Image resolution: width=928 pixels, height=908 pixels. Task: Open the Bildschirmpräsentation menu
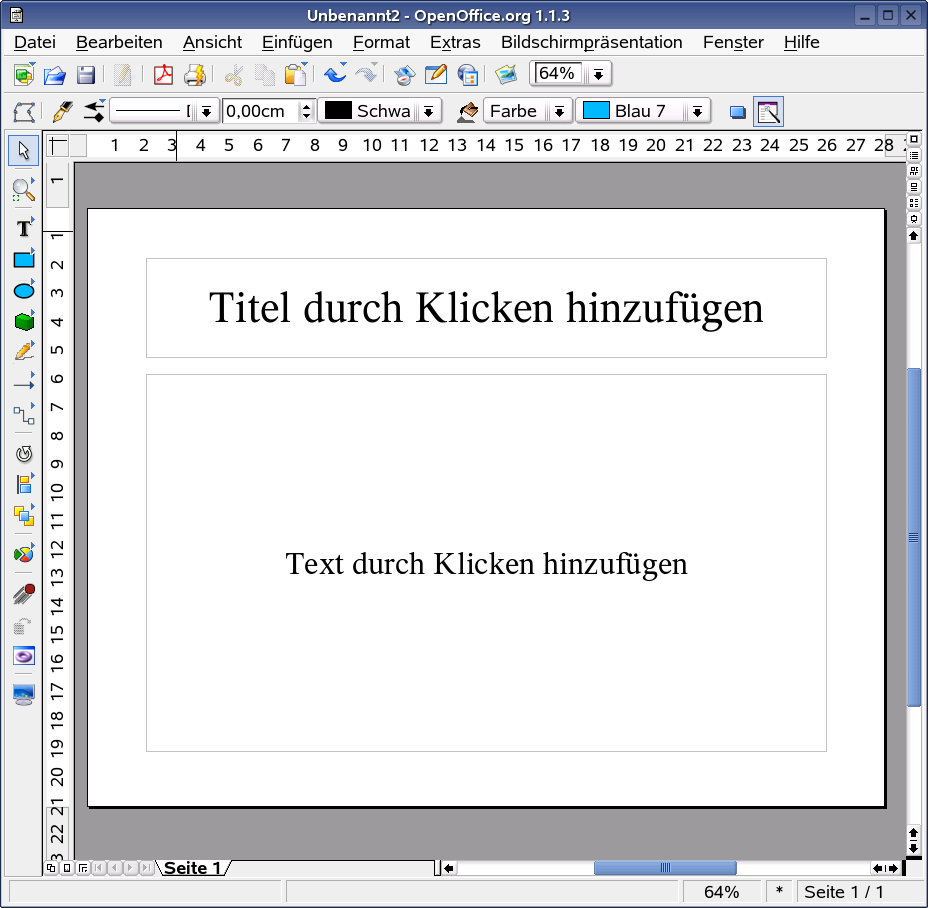coord(592,42)
